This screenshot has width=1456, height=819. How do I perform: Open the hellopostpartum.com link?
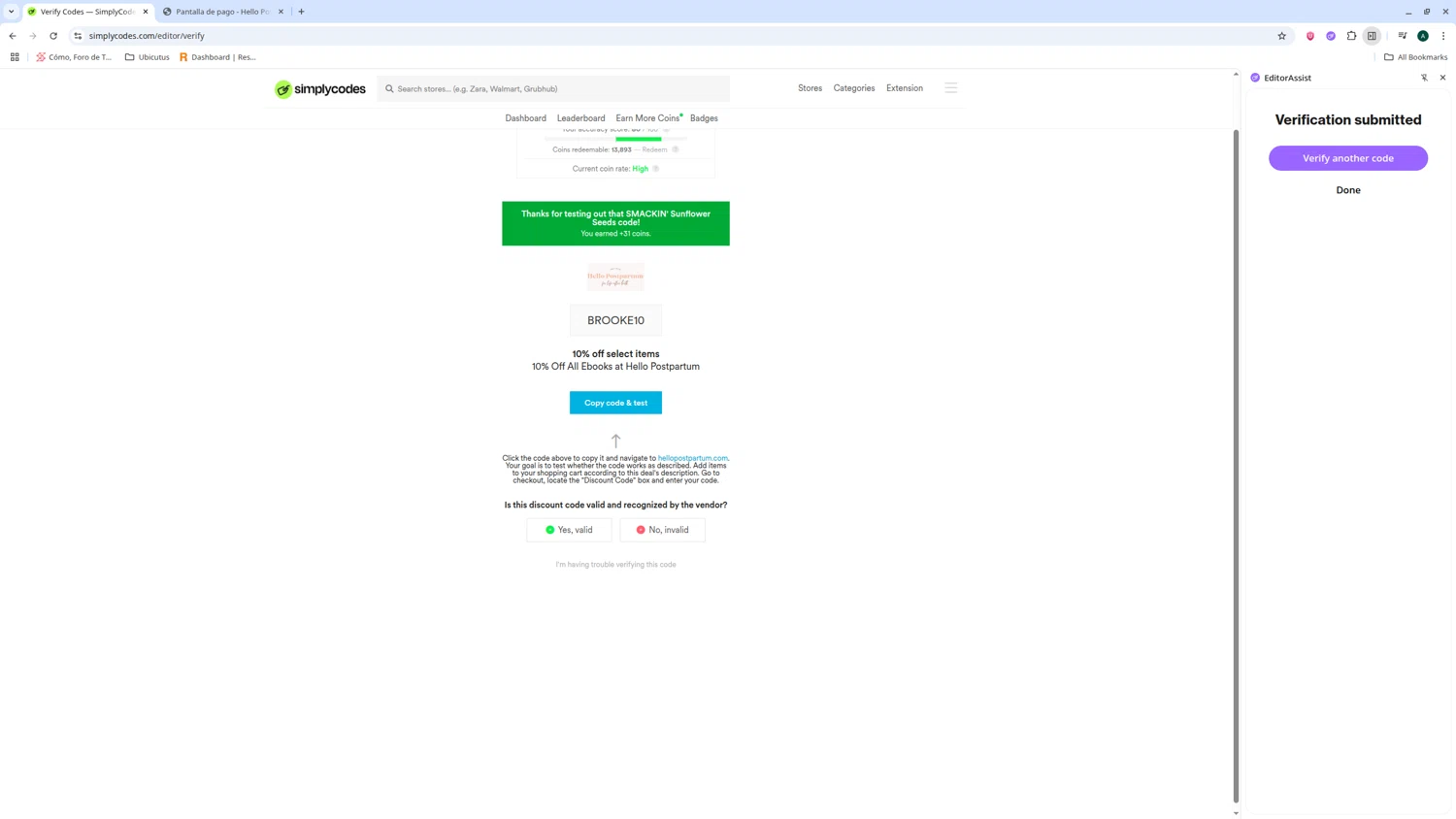pyautogui.click(x=692, y=458)
